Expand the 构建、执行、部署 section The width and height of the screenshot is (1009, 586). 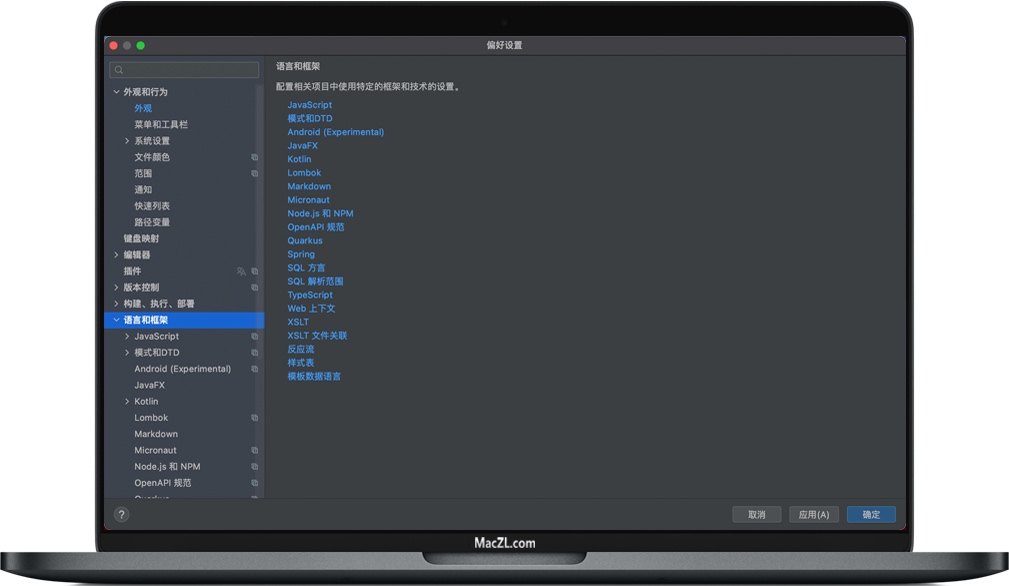[116, 304]
